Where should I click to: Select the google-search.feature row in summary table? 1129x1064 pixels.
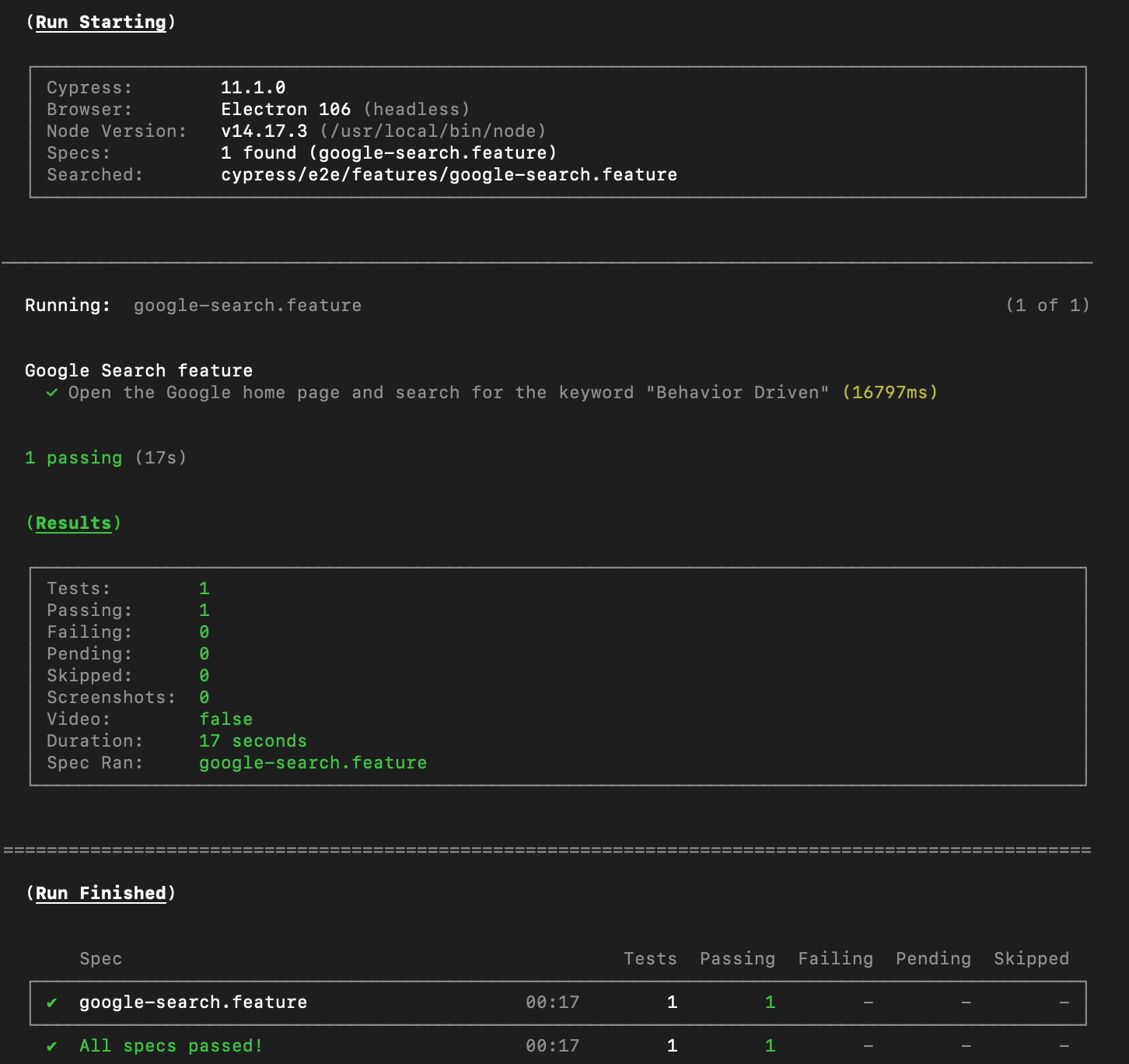pyautogui.click(x=194, y=1003)
